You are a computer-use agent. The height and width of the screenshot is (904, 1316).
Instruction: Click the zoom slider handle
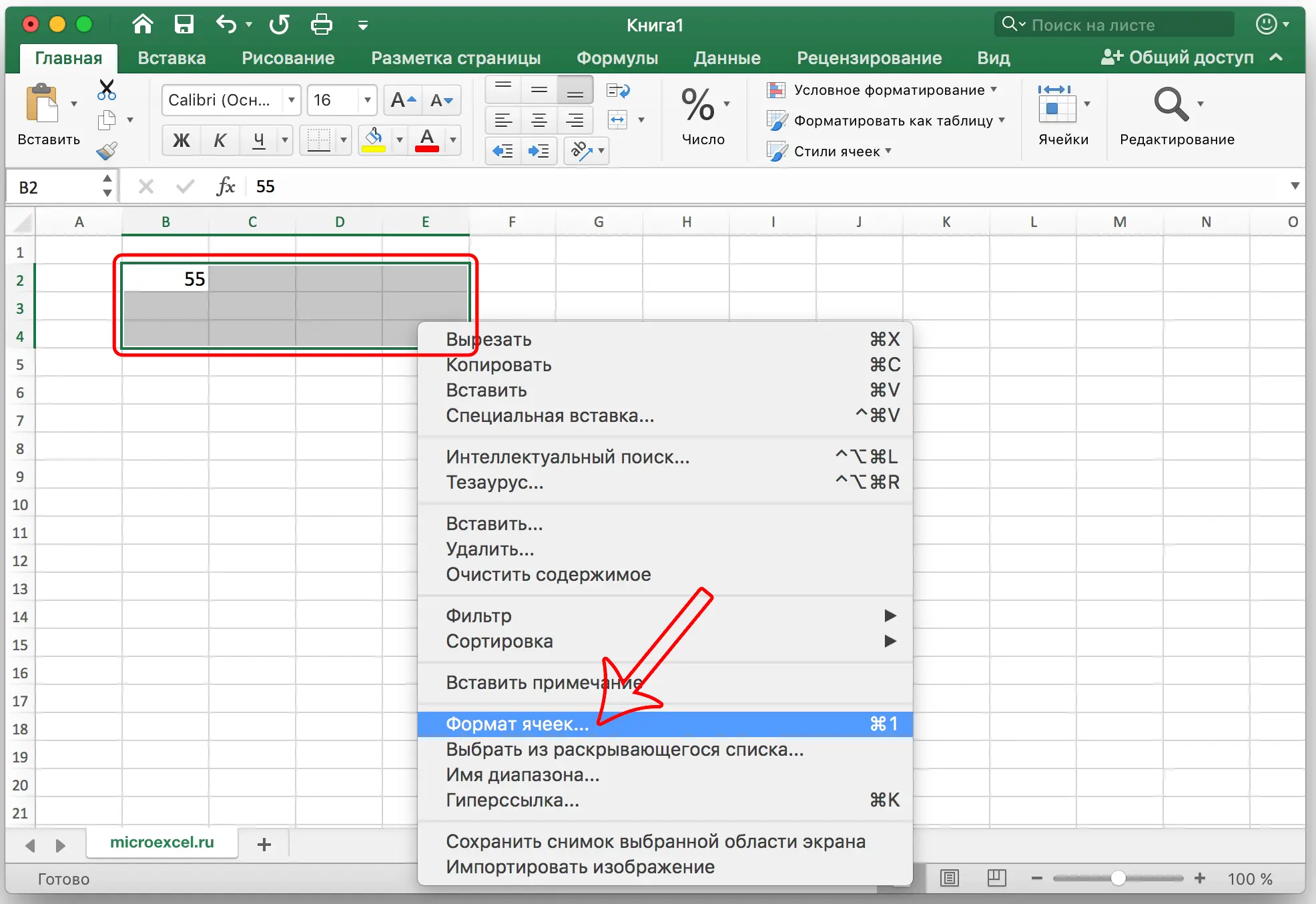click(x=1118, y=878)
